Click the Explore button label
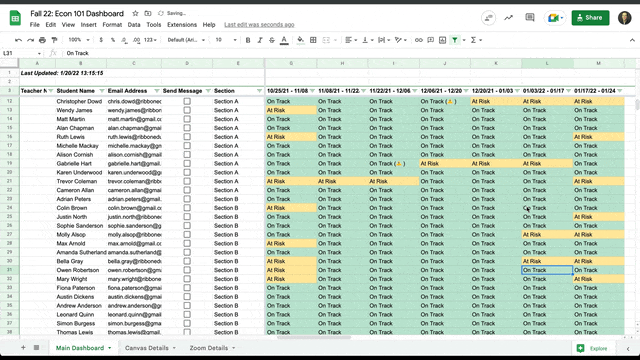This screenshot has height=360, width=640. click(x=598, y=348)
